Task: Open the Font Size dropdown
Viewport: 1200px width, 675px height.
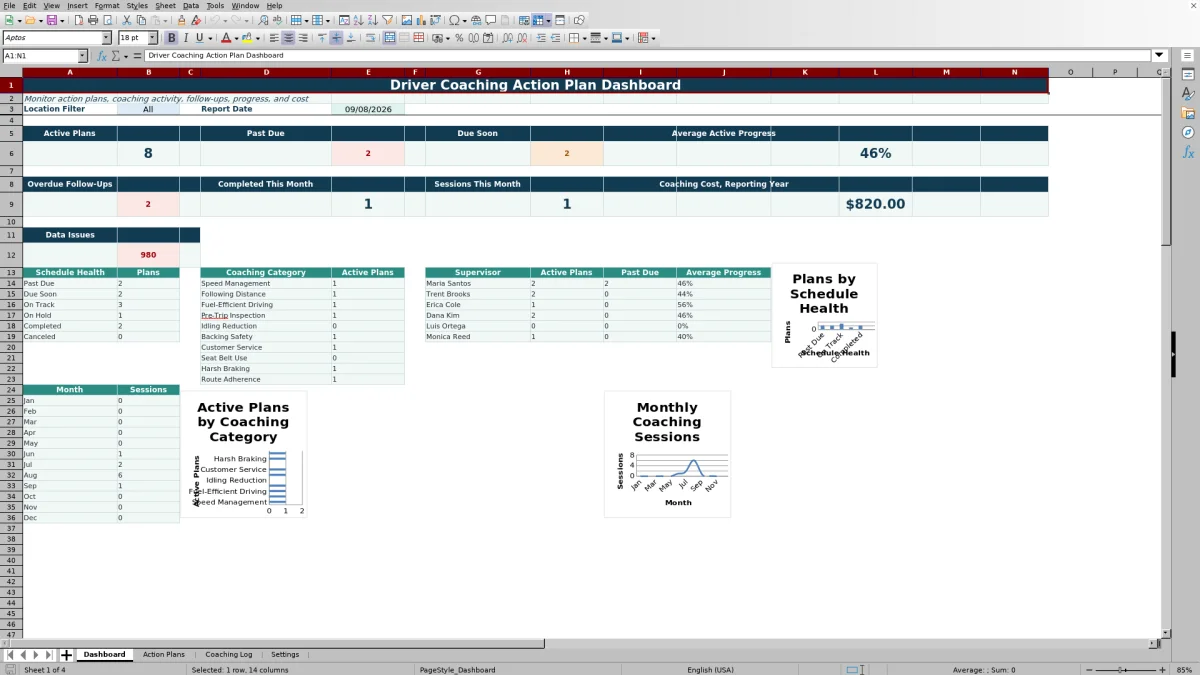Action: [x=152, y=38]
